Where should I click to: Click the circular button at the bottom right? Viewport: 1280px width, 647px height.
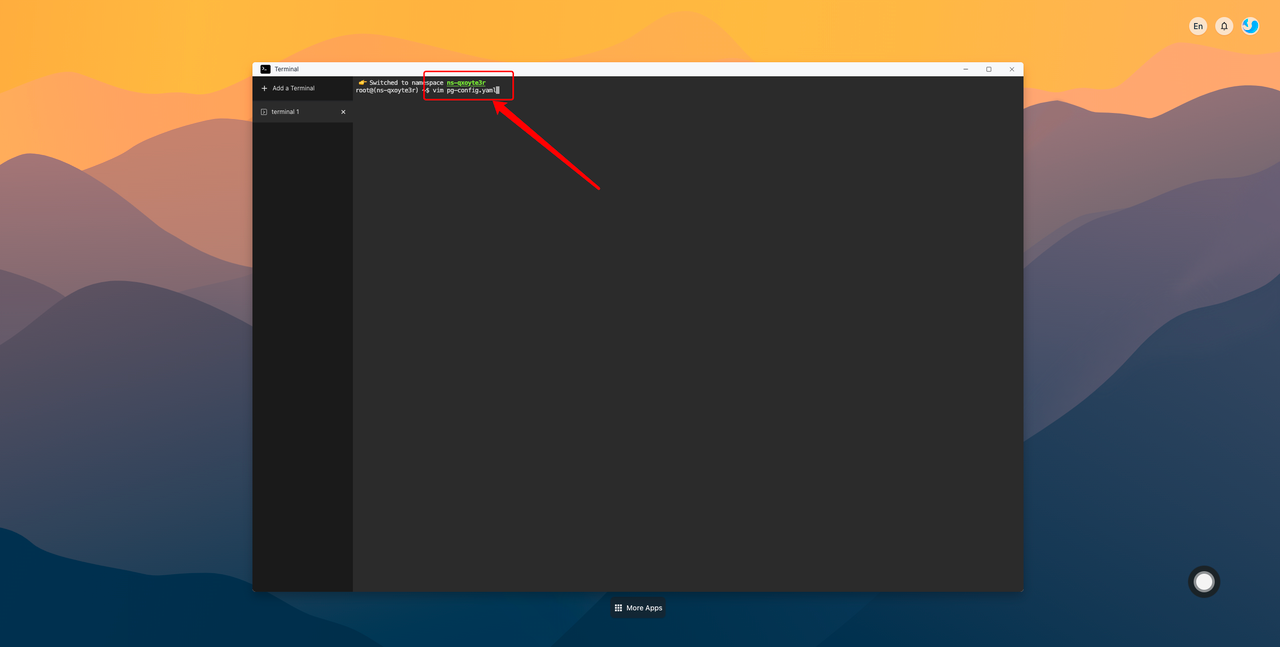click(1203, 581)
